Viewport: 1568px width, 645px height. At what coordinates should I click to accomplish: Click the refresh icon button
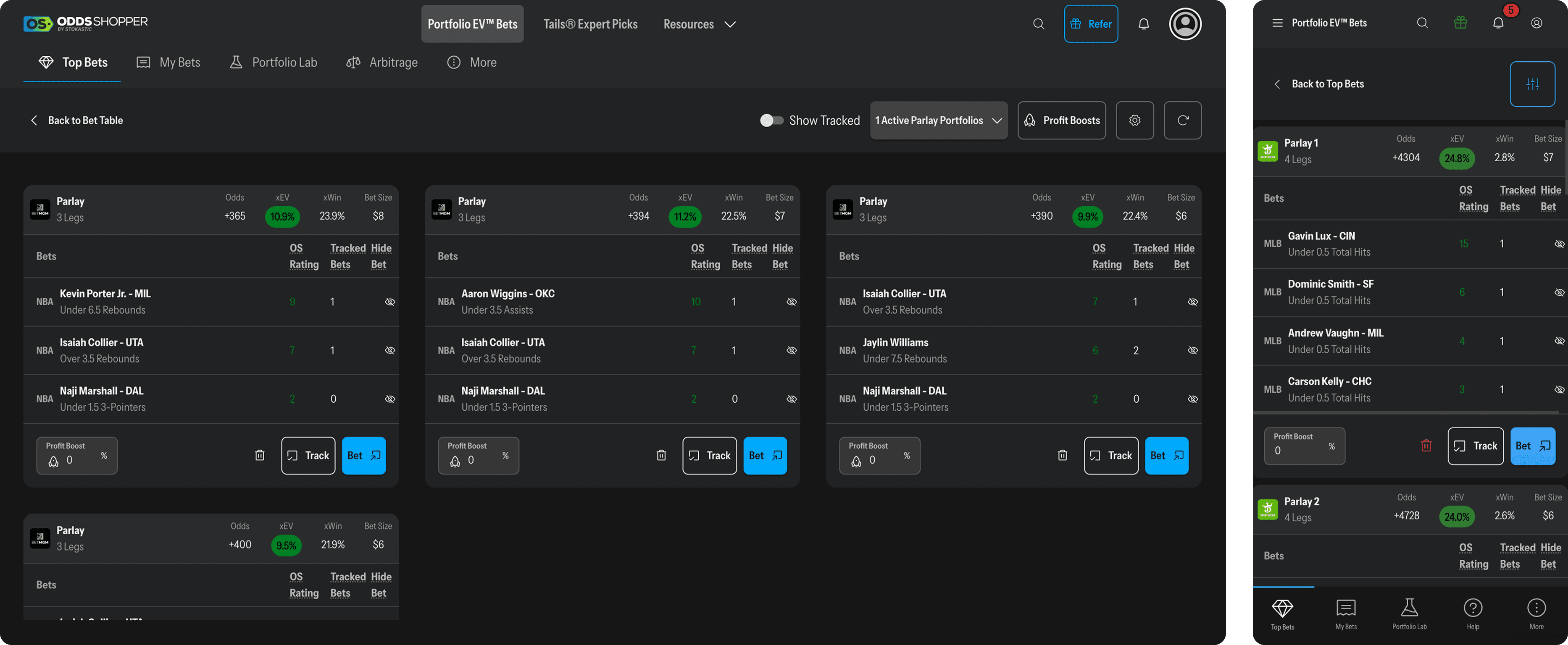click(x=1182, y=120)
